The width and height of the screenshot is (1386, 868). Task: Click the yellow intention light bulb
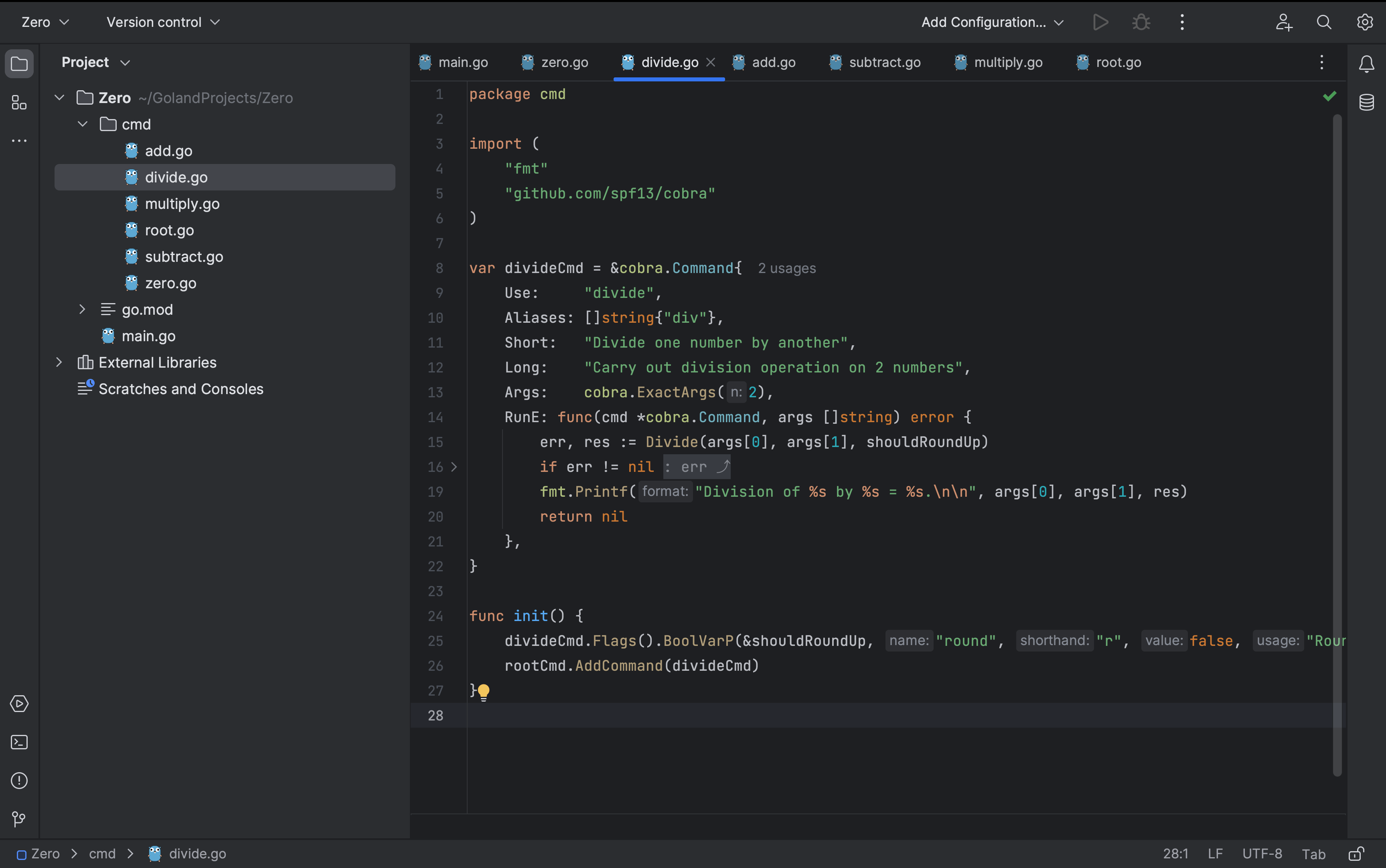point(483,692)
